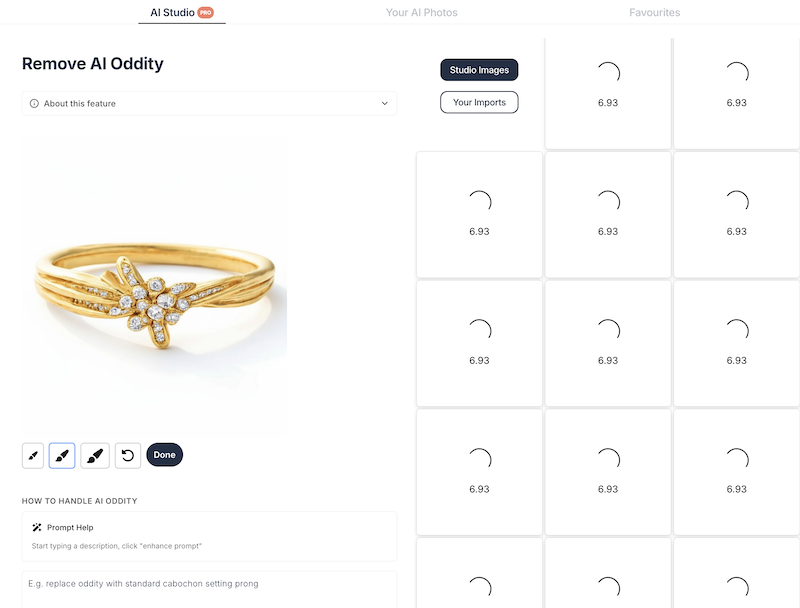The width and height of the screenshot is (800, 608).
Task: Click the Prompt Help label
Action: (x=70, y=527)
